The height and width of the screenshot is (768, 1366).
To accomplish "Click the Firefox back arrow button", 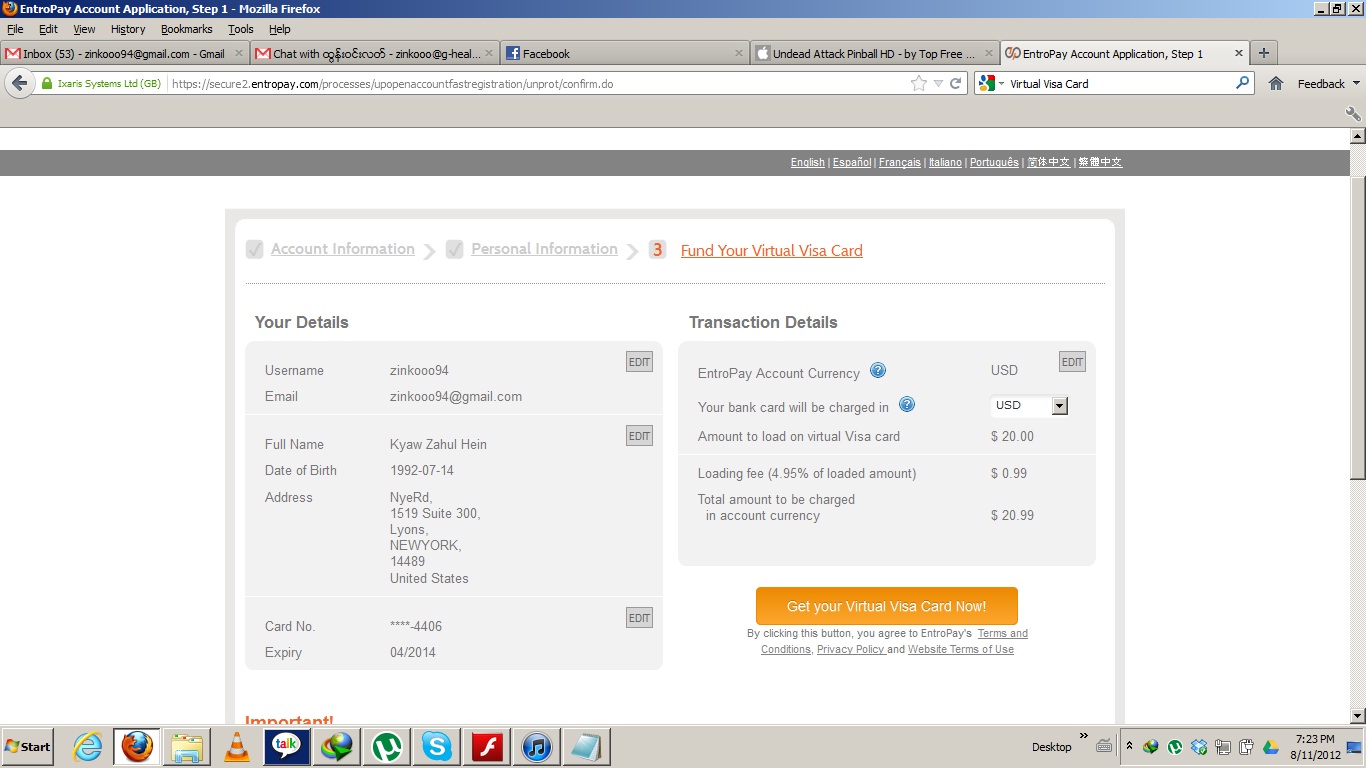I will 19,84.
